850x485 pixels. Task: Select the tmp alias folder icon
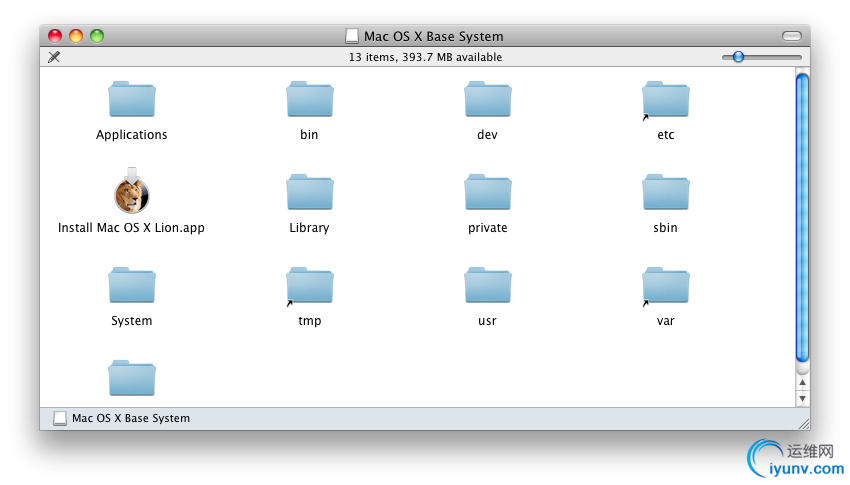[310, 285]
